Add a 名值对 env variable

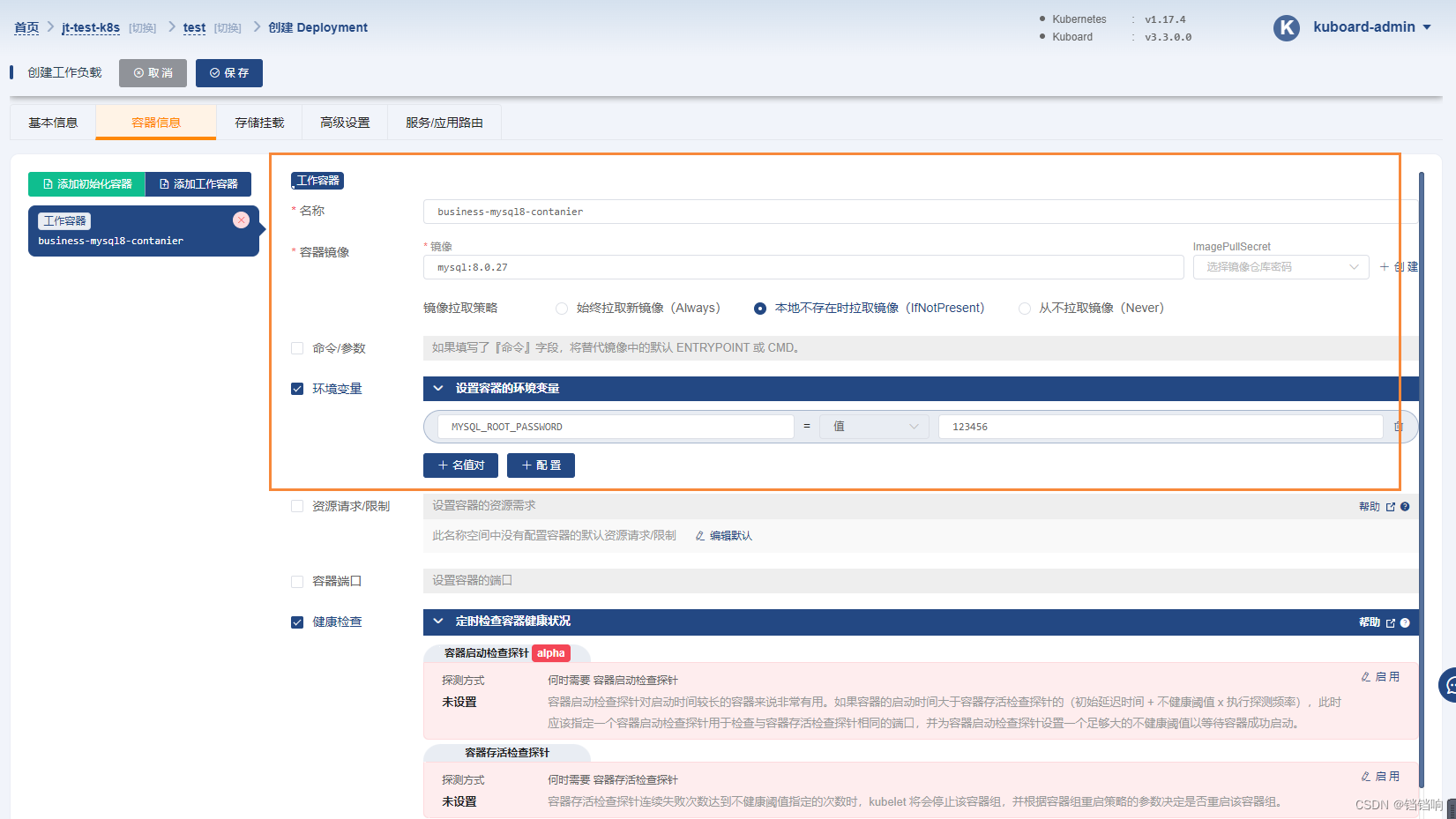click(x=460, y=465)
